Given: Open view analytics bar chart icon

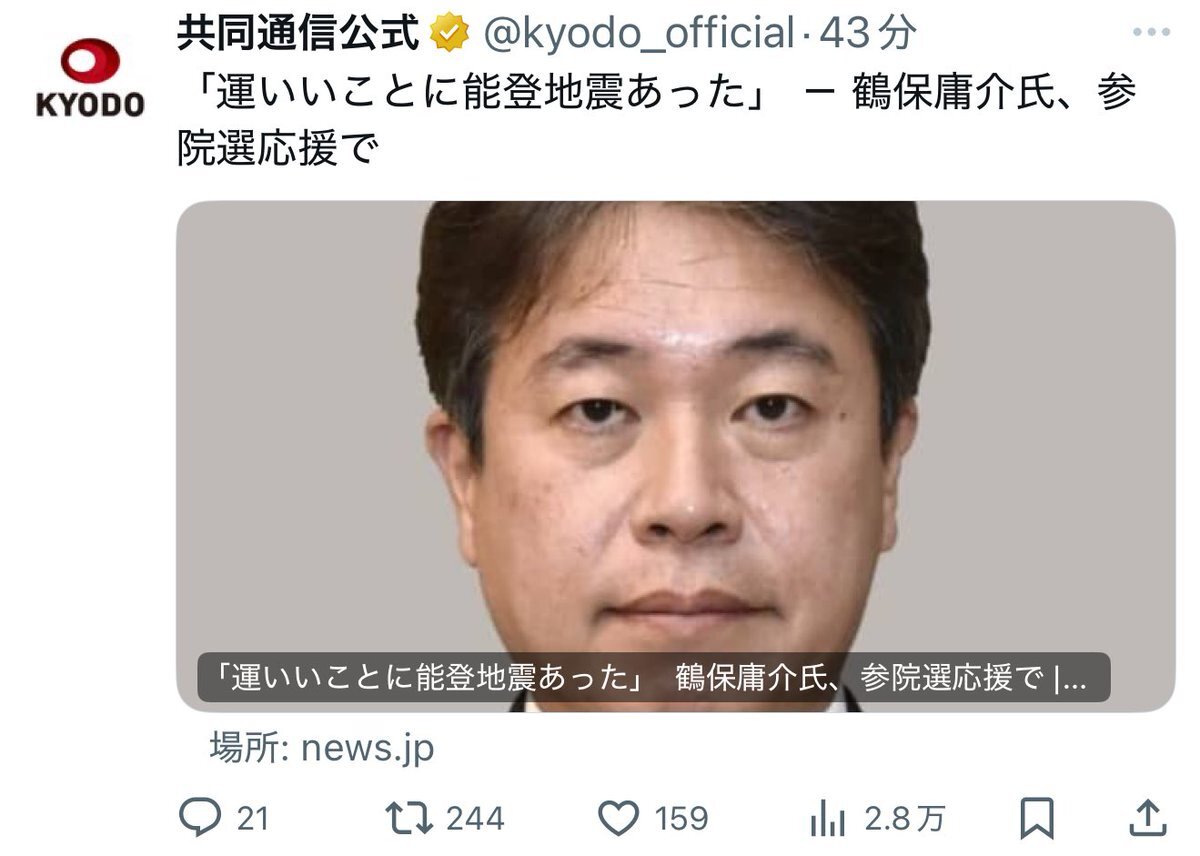Looking at the screenshot, I should pyautogui.click(x=827, y=820).
